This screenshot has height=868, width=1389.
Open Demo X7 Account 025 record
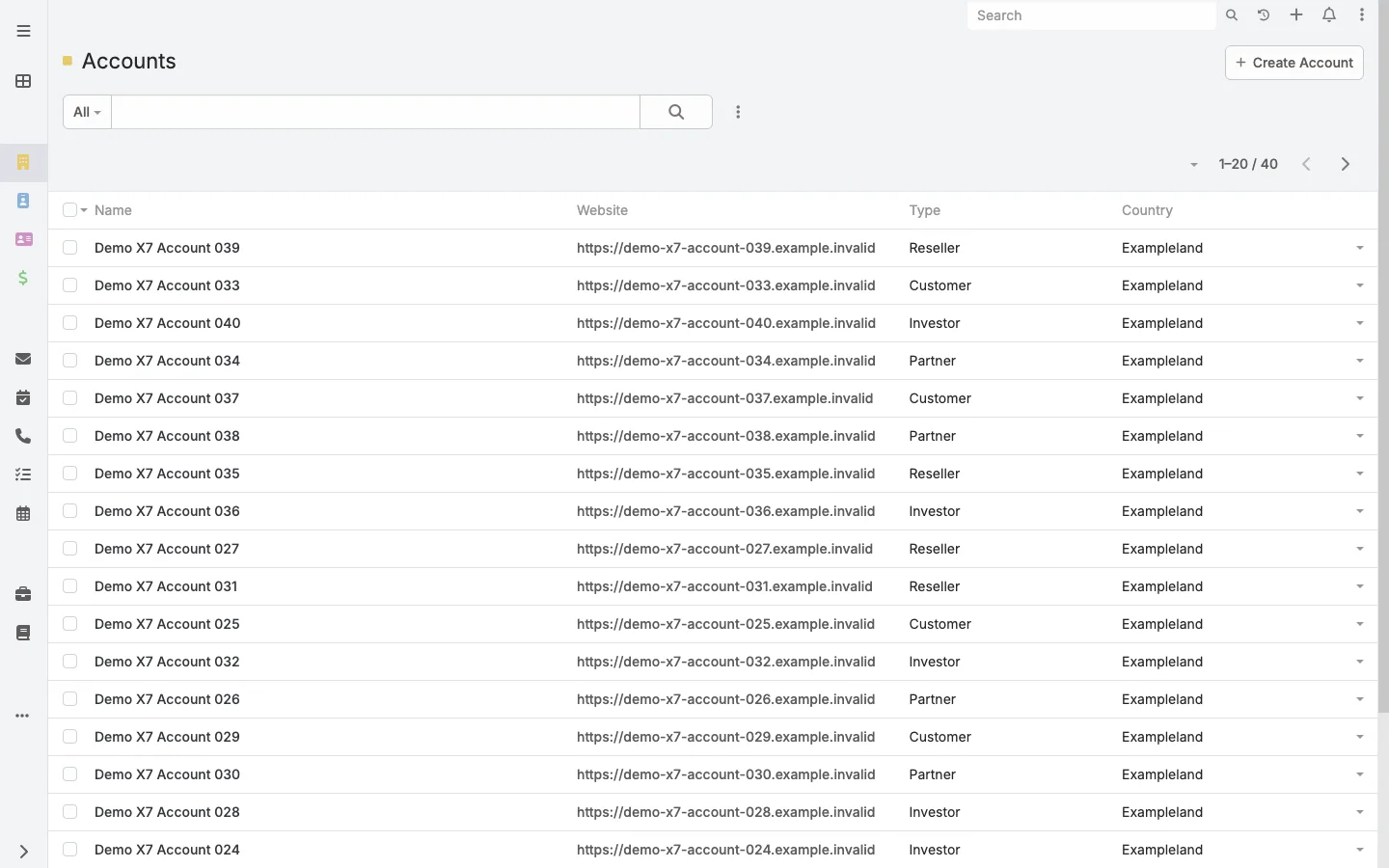(x=167, y=624)
